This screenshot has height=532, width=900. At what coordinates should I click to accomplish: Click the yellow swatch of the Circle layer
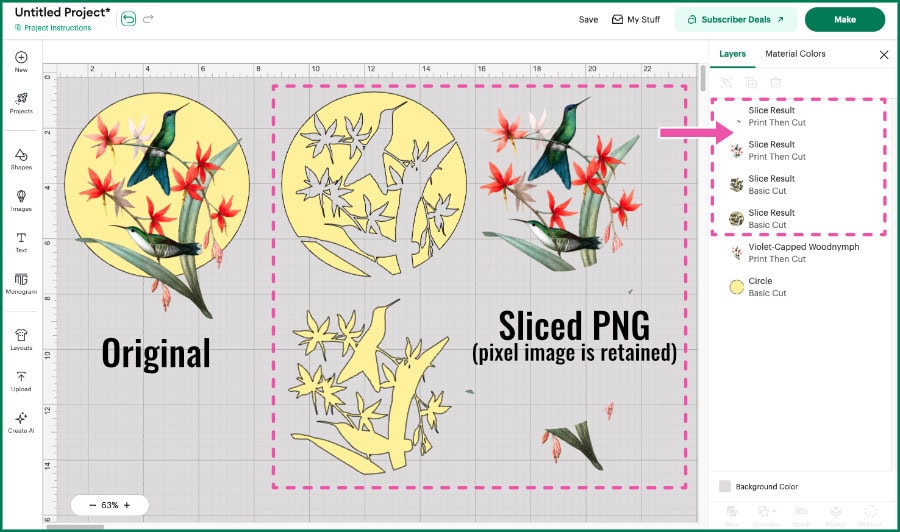[736, 287]
